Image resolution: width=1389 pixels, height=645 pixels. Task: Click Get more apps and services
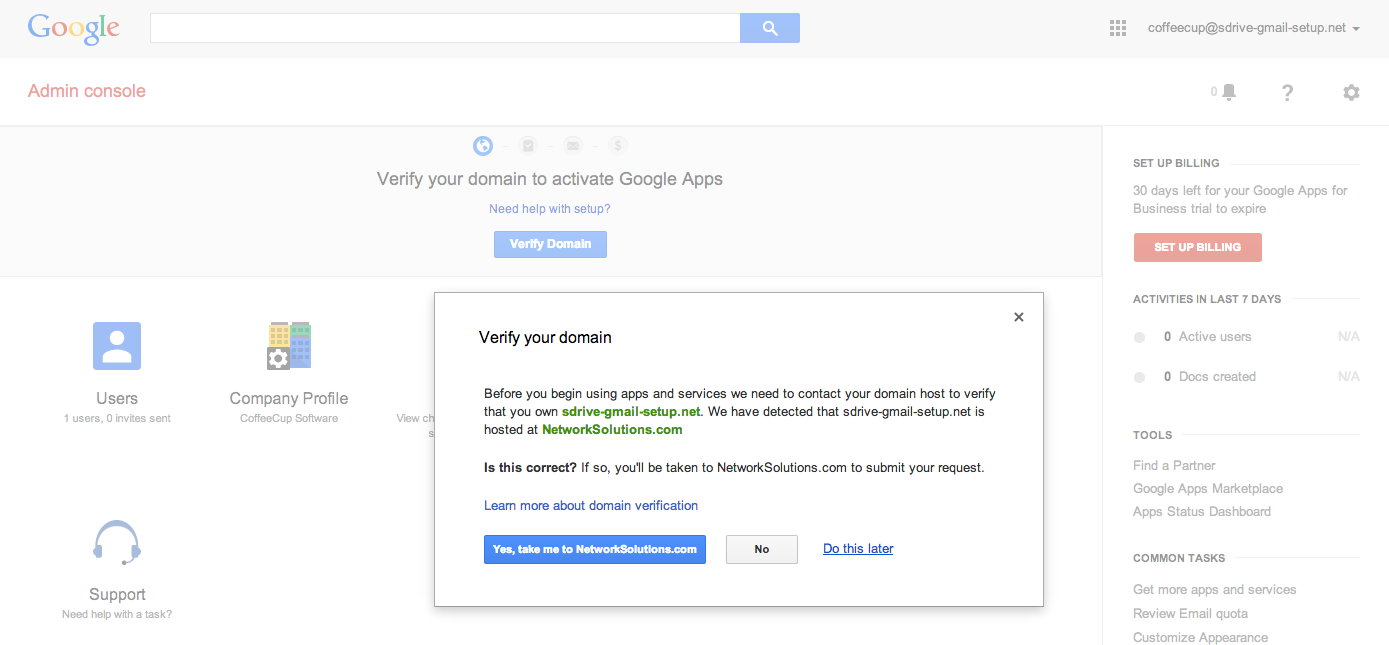[x=1215, y=589]
